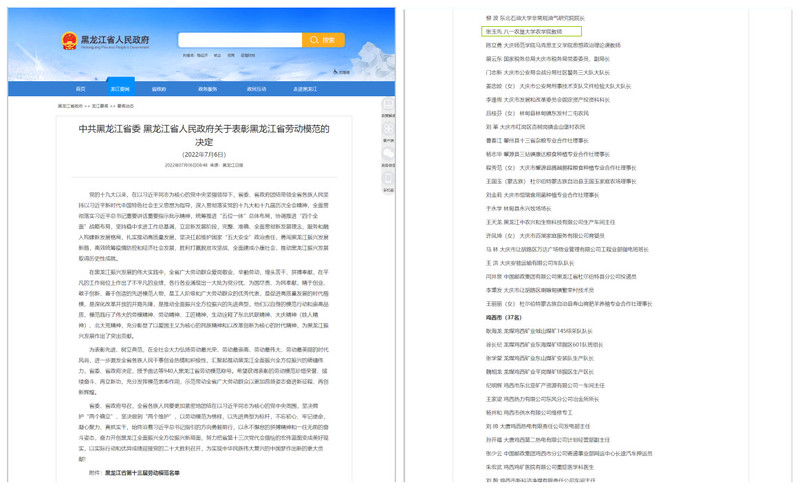This screenshot has width=799, height=489.
Task: Click the row starting with 刘金莉
Action: tap(542, 195)
